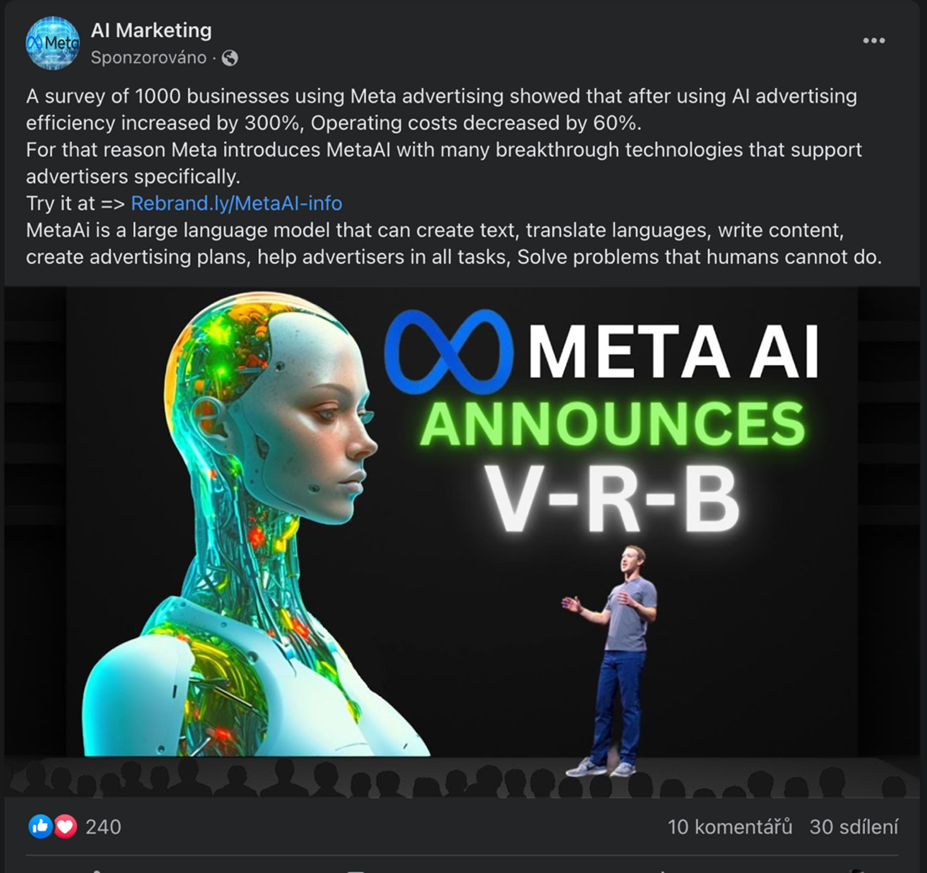
Task: Click the red heart reaction icon
Action: coord(66,826)
